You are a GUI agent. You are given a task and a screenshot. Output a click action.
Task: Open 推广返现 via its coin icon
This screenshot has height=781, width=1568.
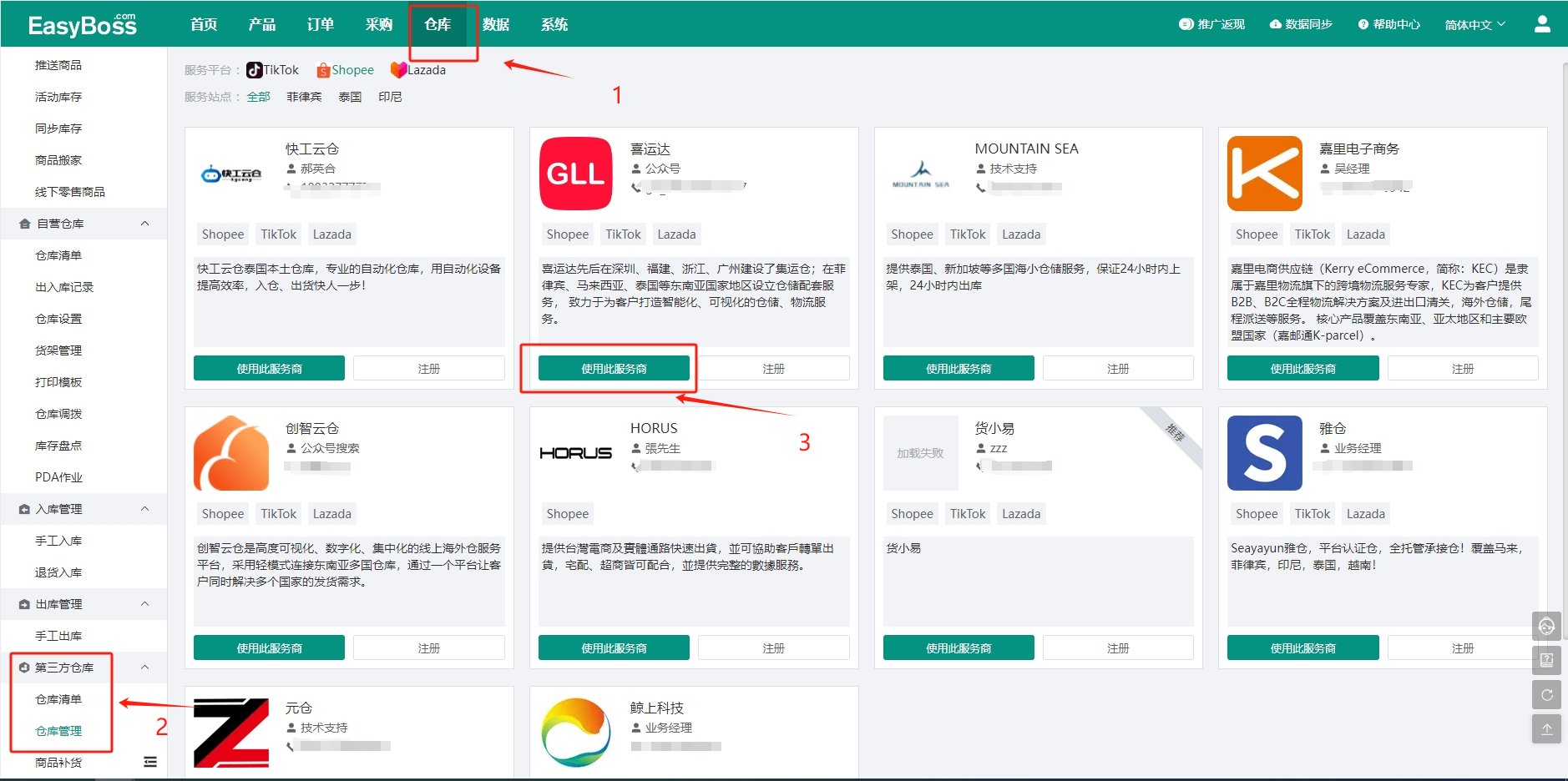pyautogui.click(x=1185, y=23)
